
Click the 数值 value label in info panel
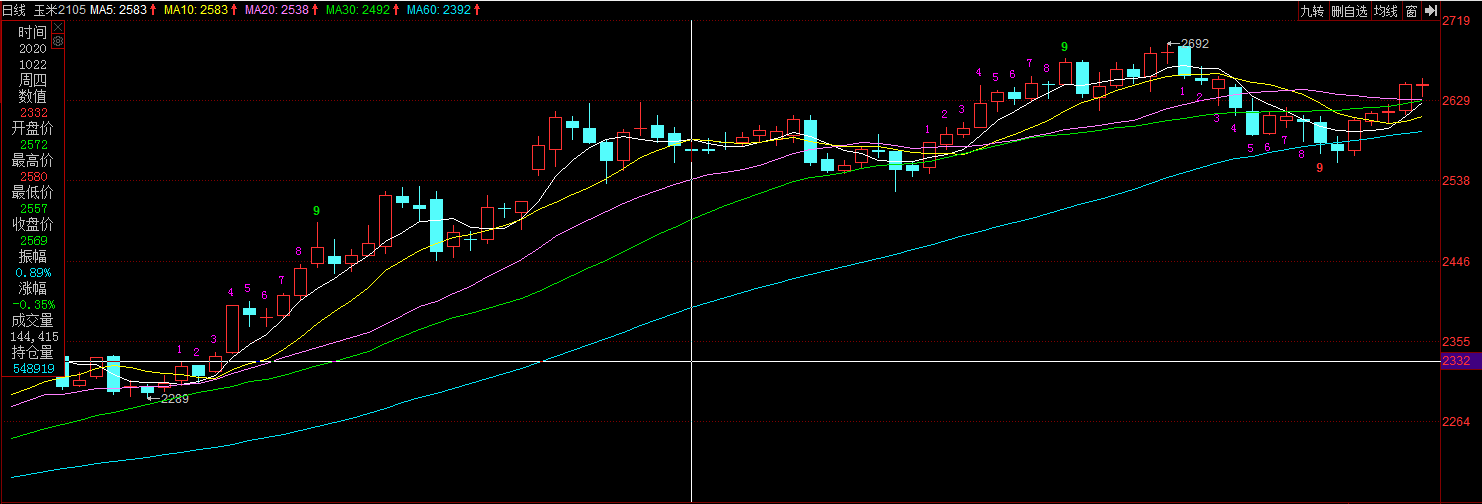click(33, 96)
